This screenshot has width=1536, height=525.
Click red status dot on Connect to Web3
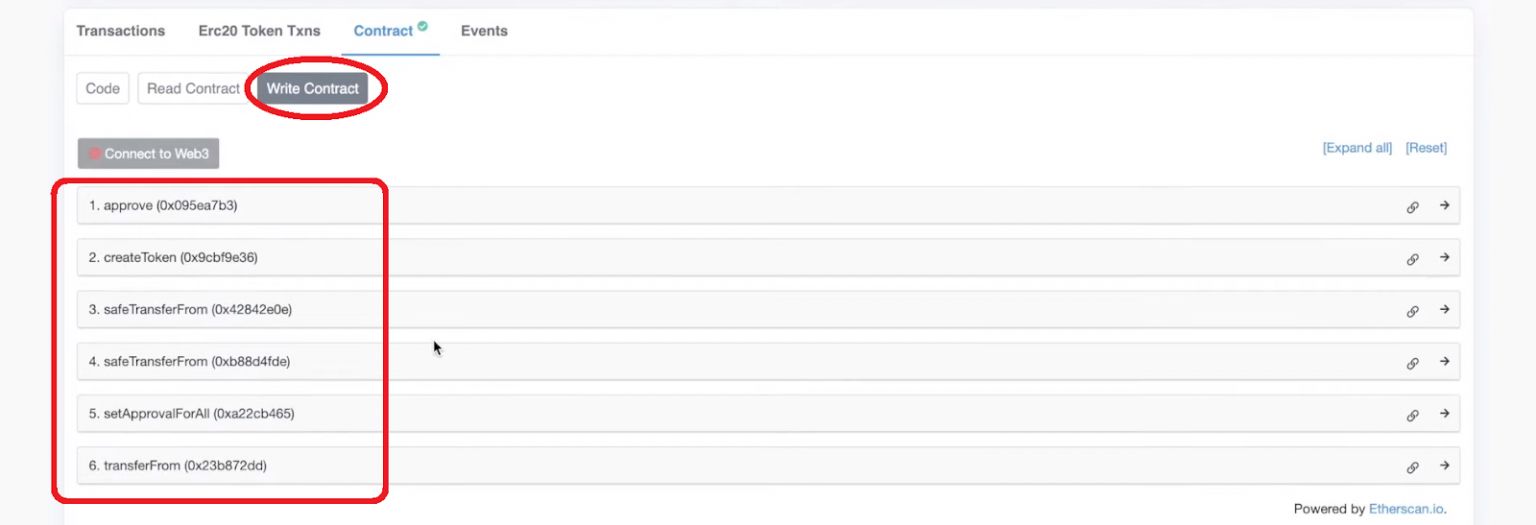tap(95, 154)
